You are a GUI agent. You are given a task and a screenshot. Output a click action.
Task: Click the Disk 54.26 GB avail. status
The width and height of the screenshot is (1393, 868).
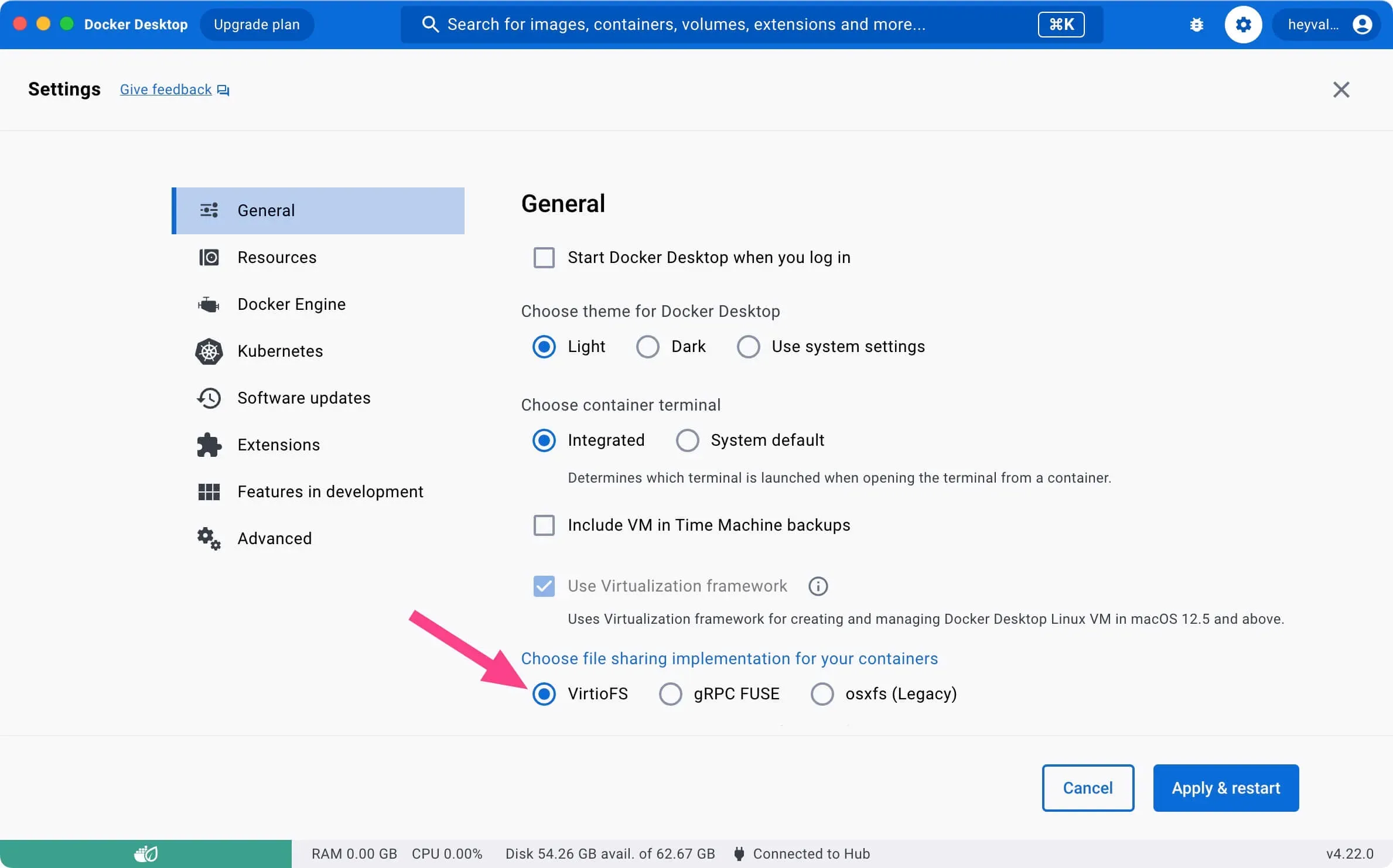(610, 854)
